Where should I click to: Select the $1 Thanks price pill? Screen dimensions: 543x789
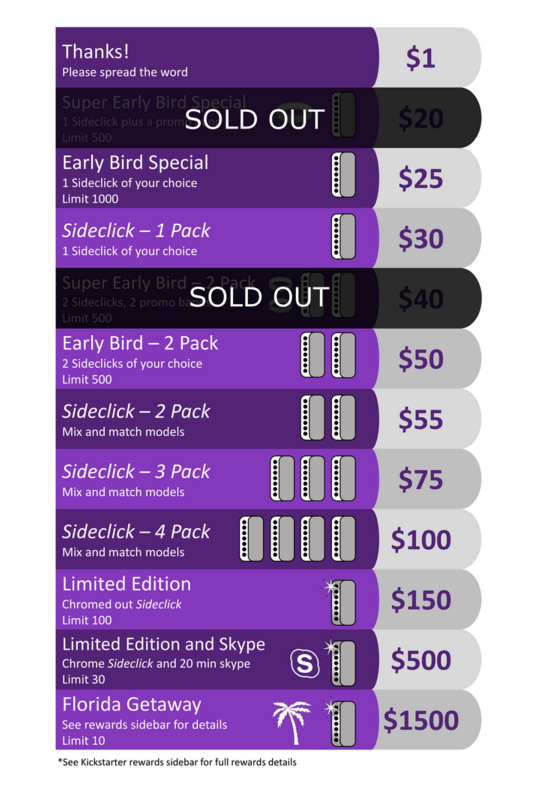(427, 57)
